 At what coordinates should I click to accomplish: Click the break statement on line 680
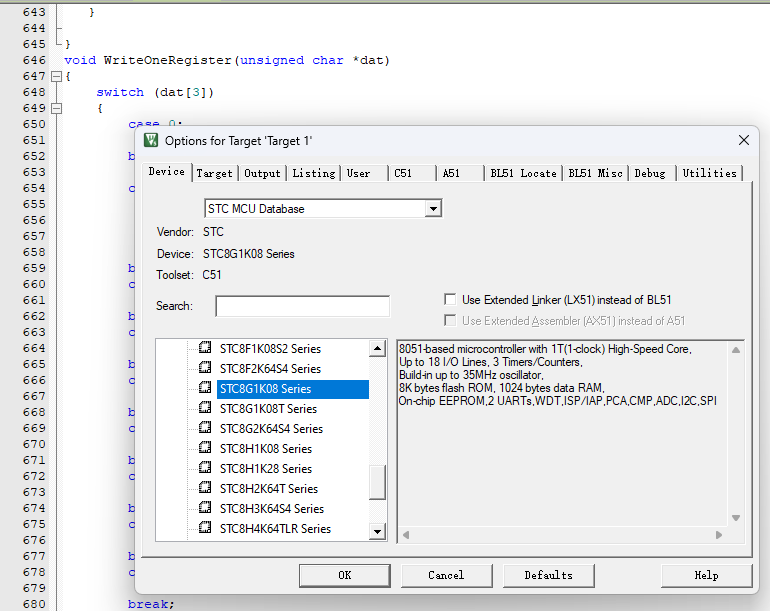tap(151, 604)
